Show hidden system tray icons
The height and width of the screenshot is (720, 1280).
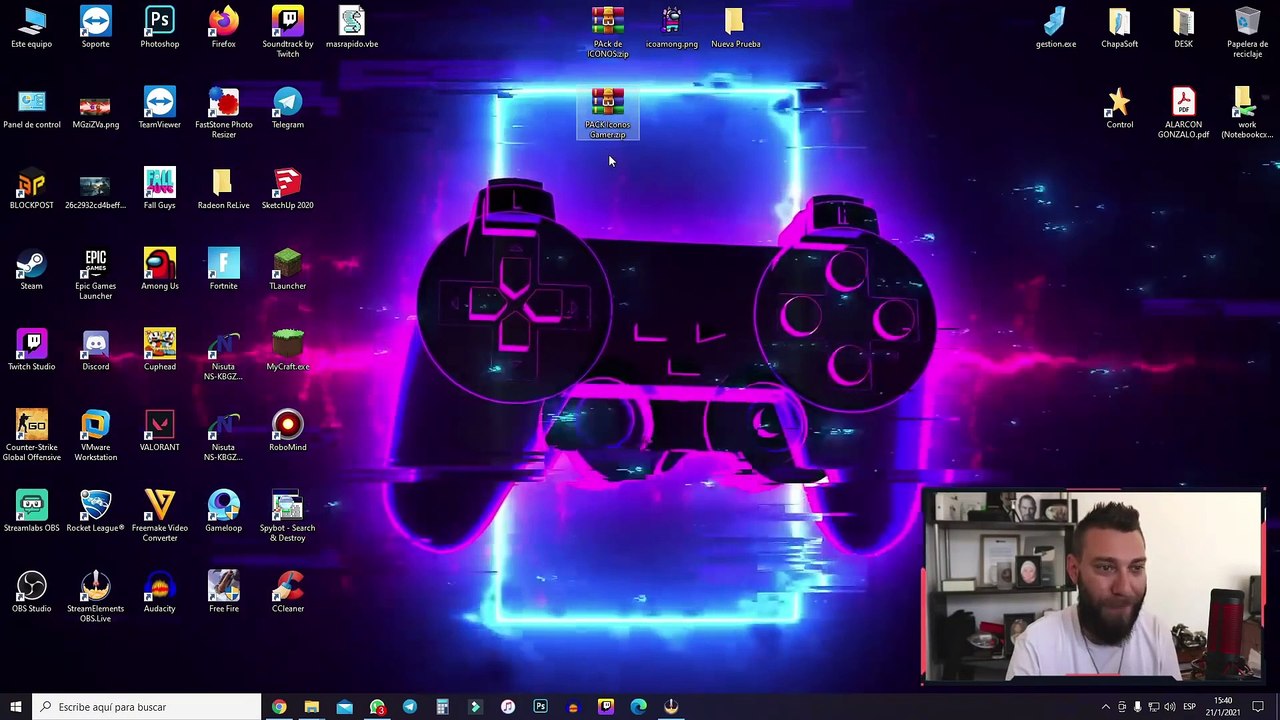(x=1105, y=707)
